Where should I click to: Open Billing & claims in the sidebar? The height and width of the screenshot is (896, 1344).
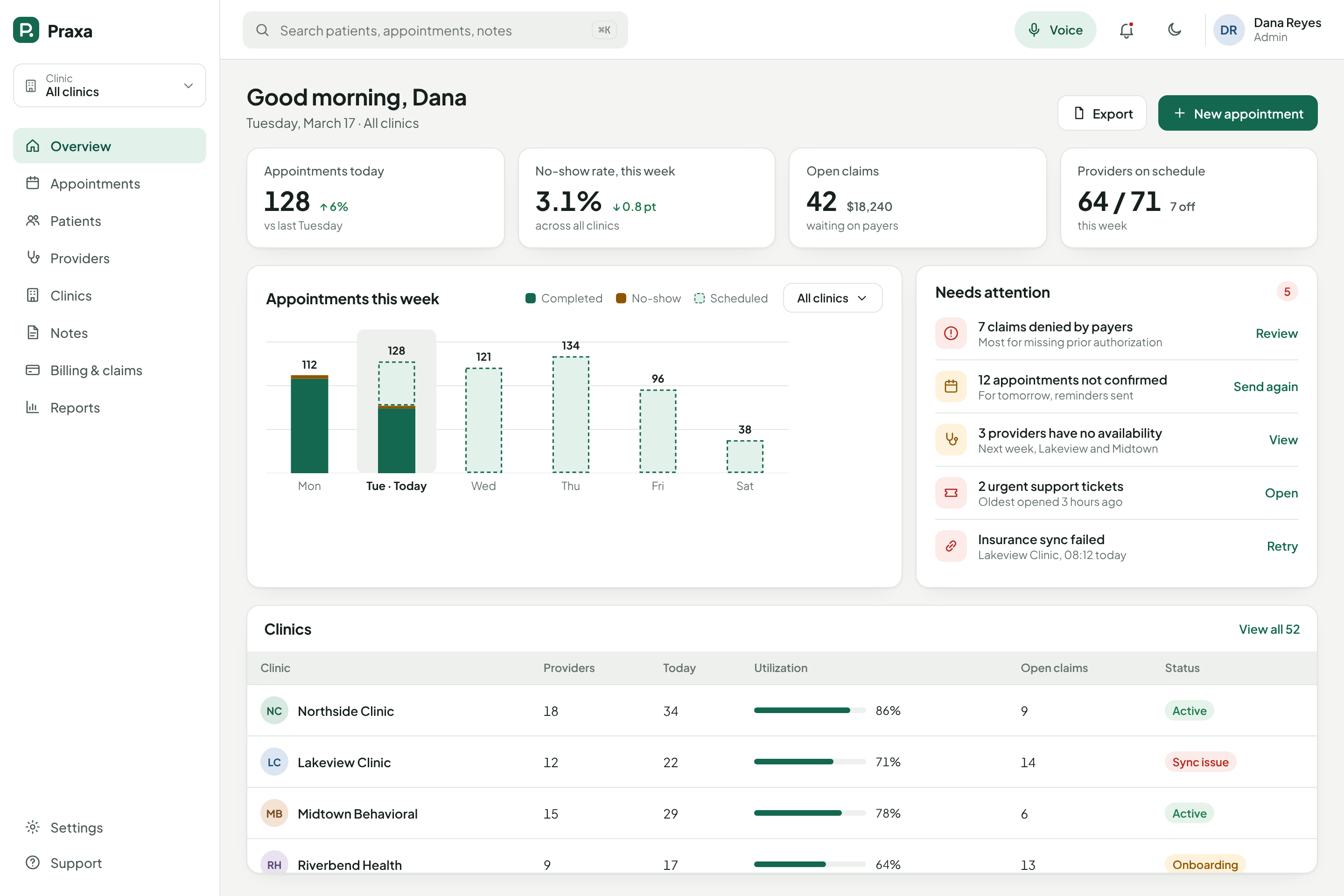point(110,370)
